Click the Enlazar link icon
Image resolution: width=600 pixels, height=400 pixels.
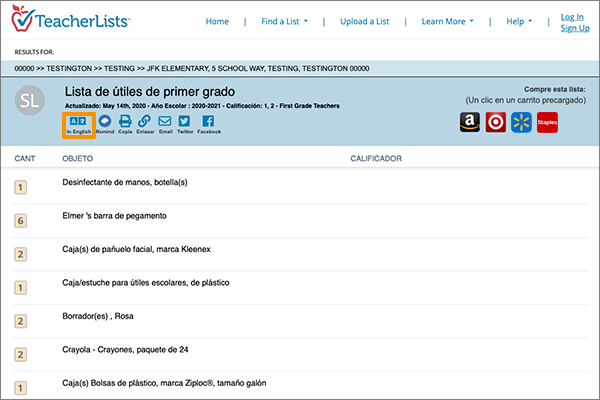coord(145,122)
